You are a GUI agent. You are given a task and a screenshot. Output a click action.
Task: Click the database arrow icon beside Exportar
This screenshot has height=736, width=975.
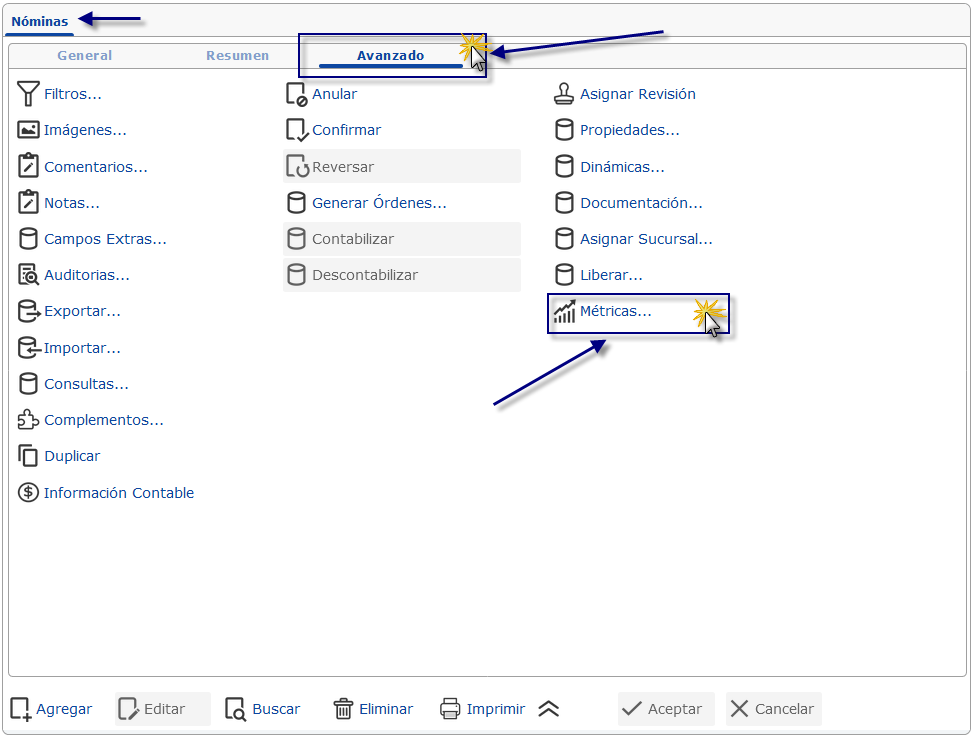tap(29, 311)
